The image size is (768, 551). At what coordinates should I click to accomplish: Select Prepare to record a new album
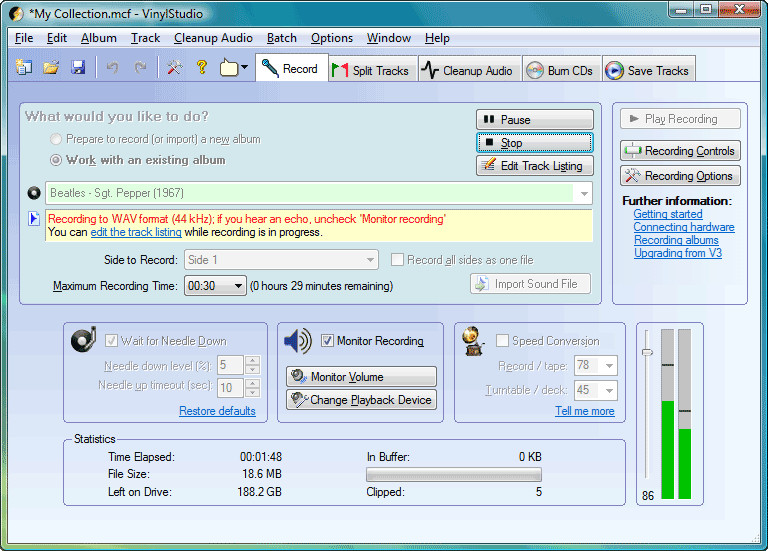click(56, 139)
